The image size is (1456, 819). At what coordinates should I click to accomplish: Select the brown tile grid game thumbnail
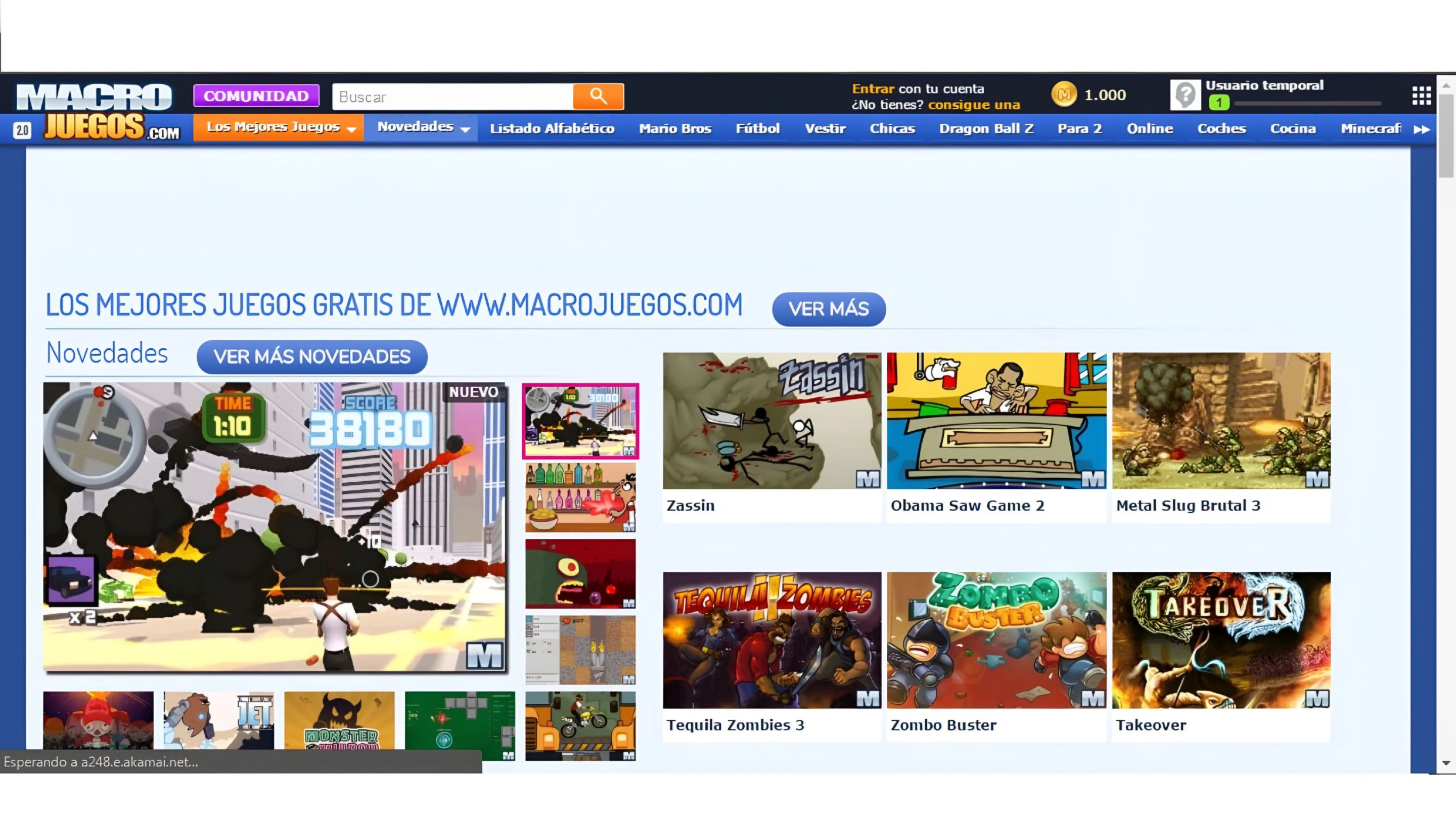click(580, 650)
